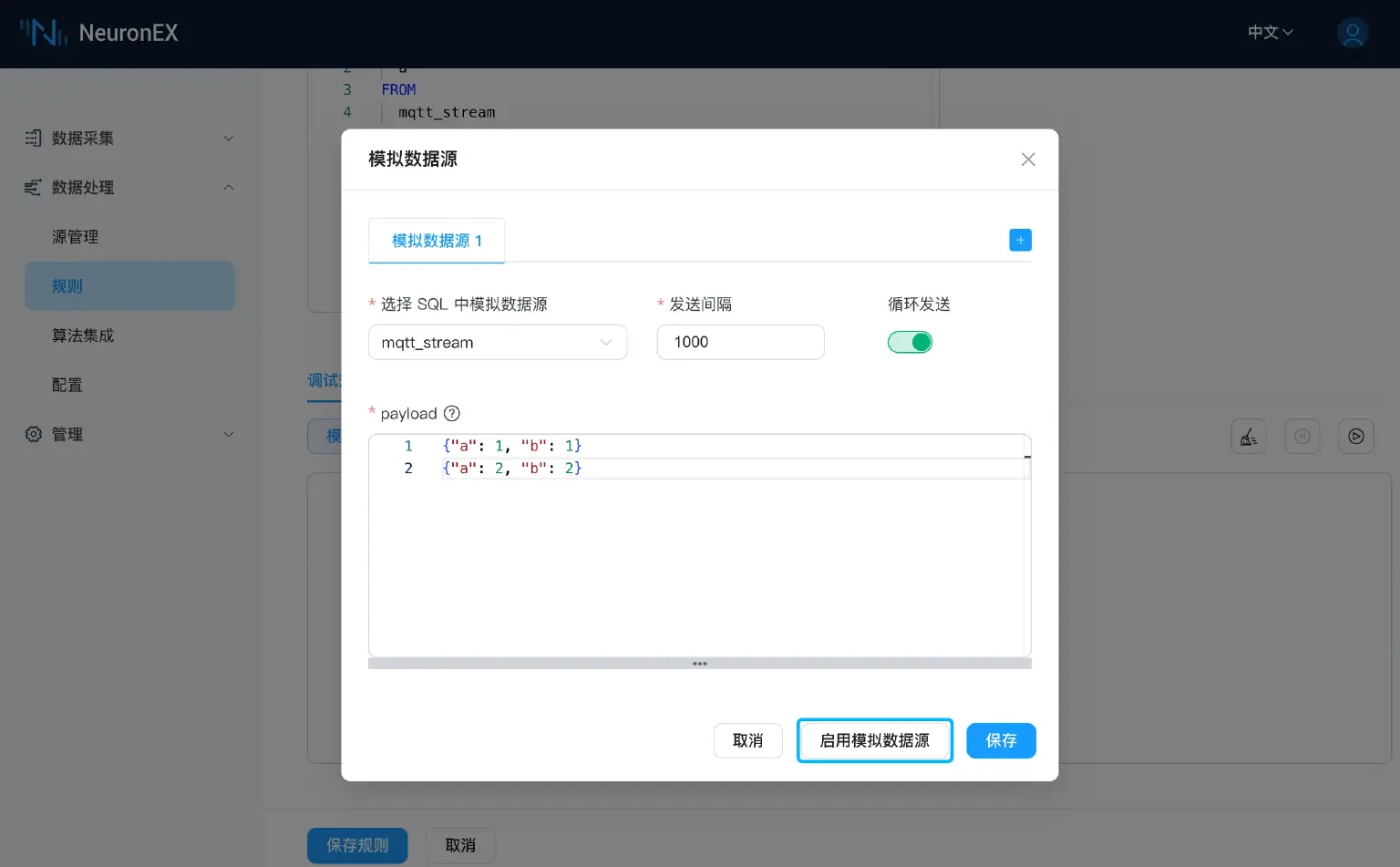Click the pause icon in the rule toolbar
The height and width of the screenshot is (867, 1400).
1302,436
